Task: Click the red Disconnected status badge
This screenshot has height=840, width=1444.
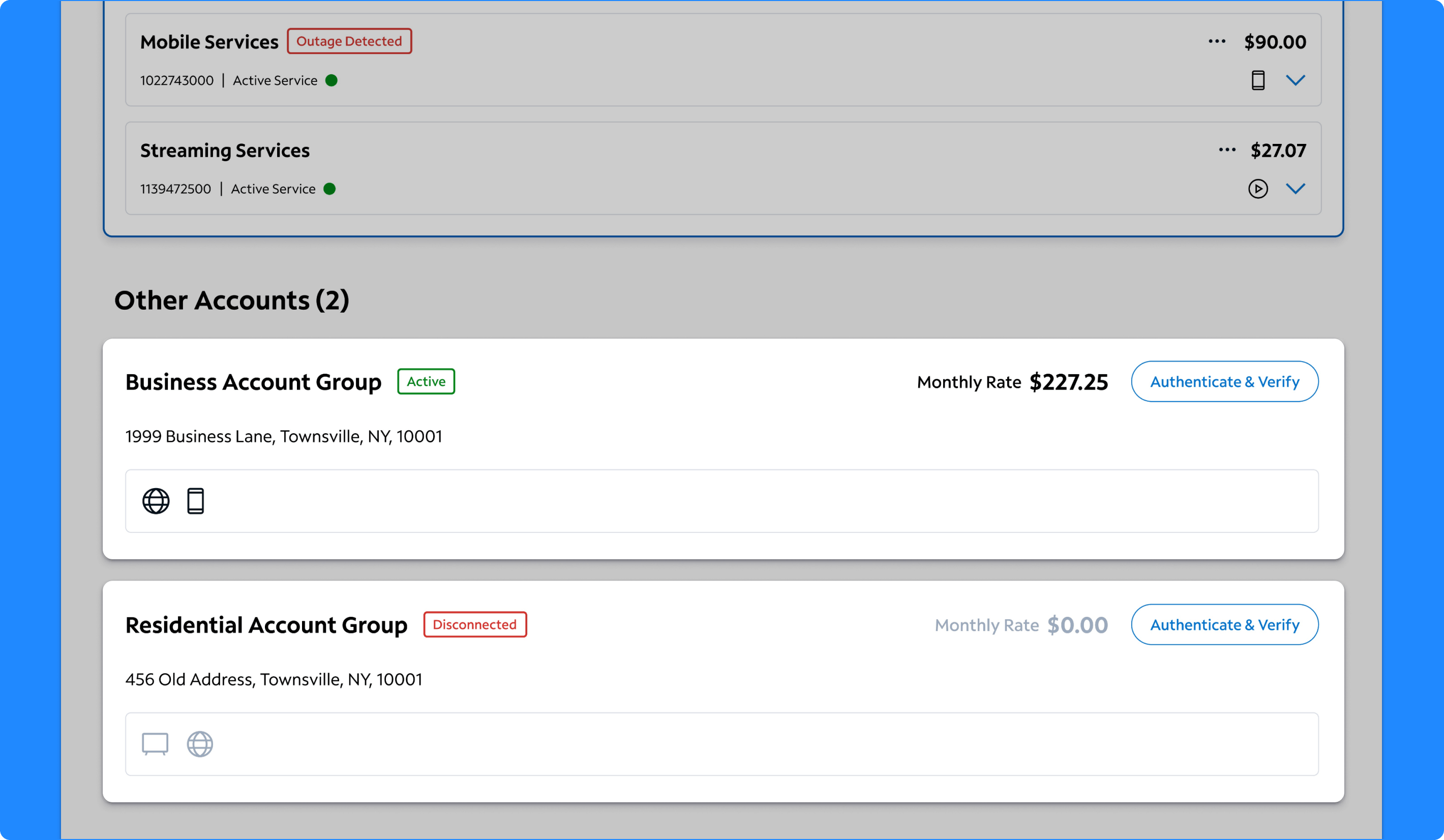Action: (x=474, y=624)
